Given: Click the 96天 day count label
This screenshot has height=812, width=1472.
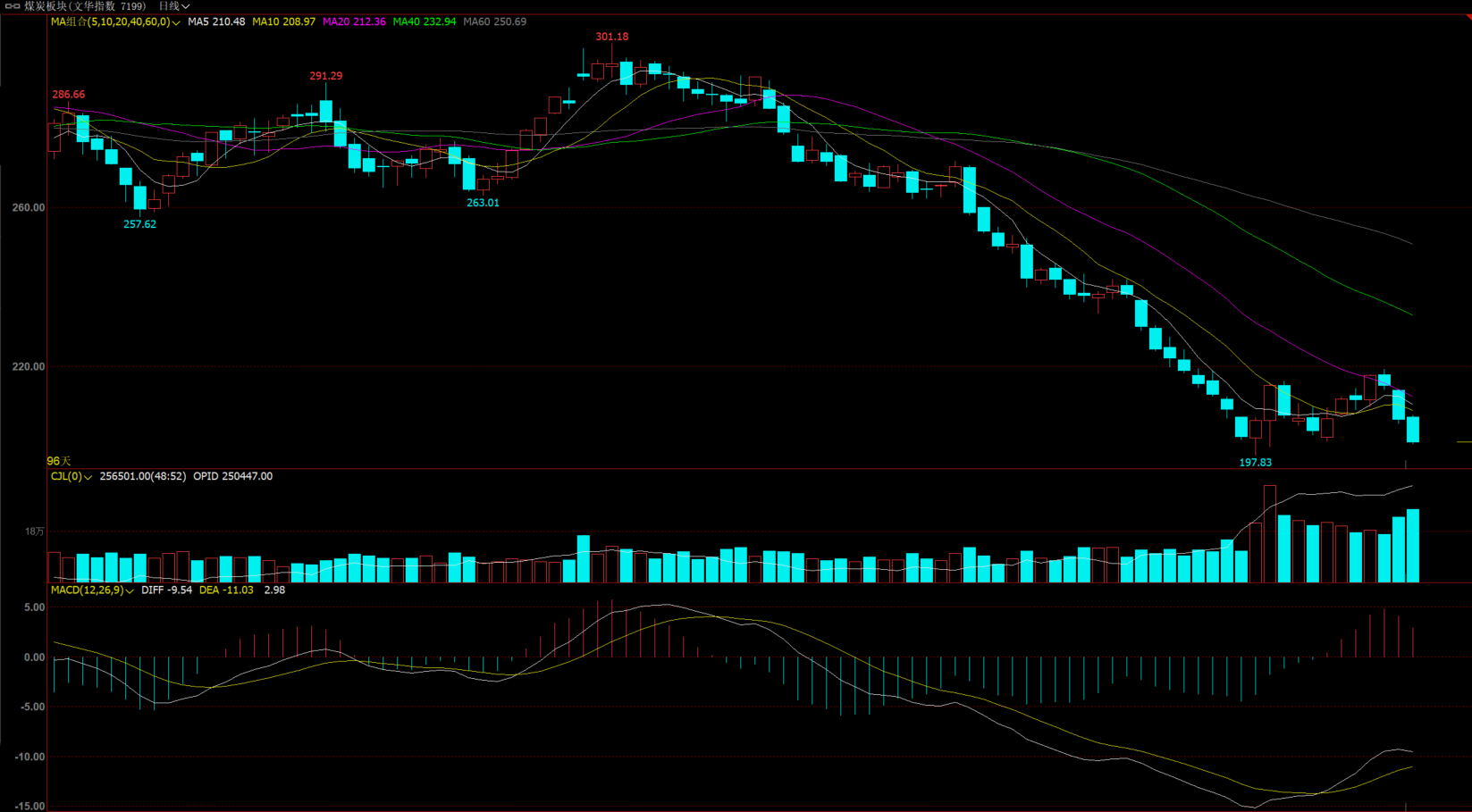Looking at the screenshot, I should point(59,461).
